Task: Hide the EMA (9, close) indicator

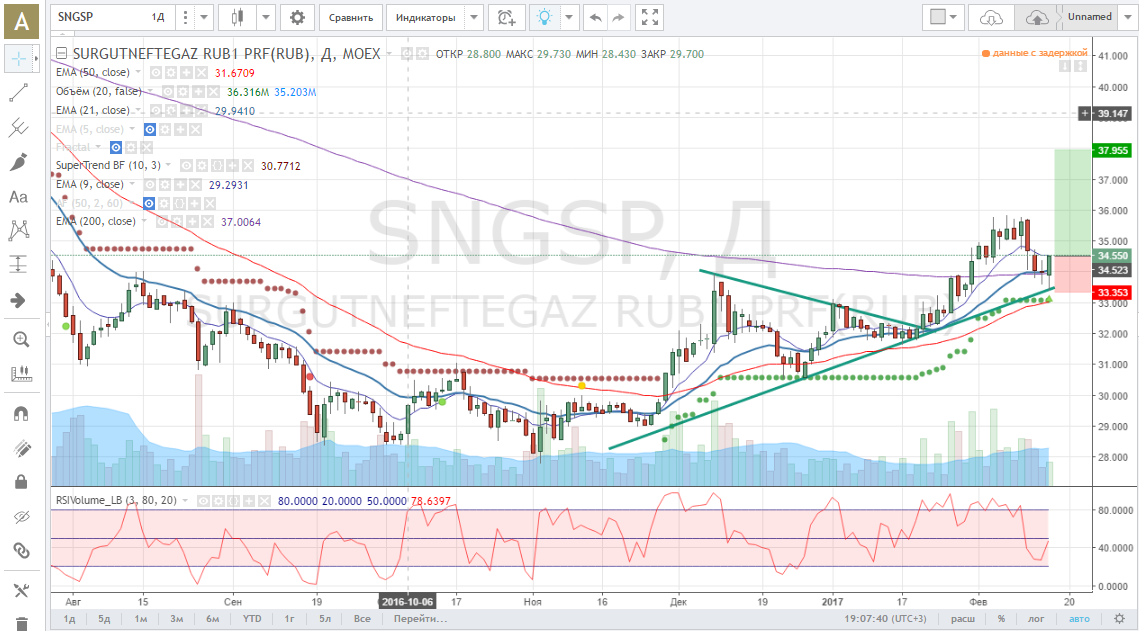Action: click(x=150, y=184)
